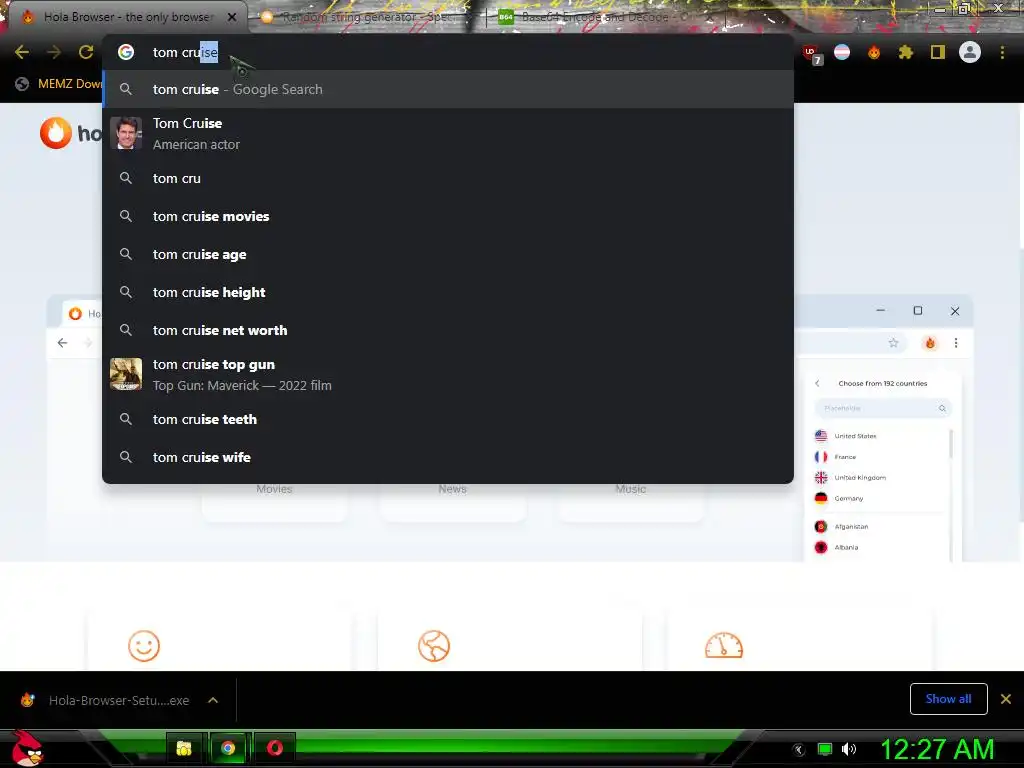Open the Hola-Browser-Setup.exe download item
The height and width of the screenshot is (768, 1024).
108,700
